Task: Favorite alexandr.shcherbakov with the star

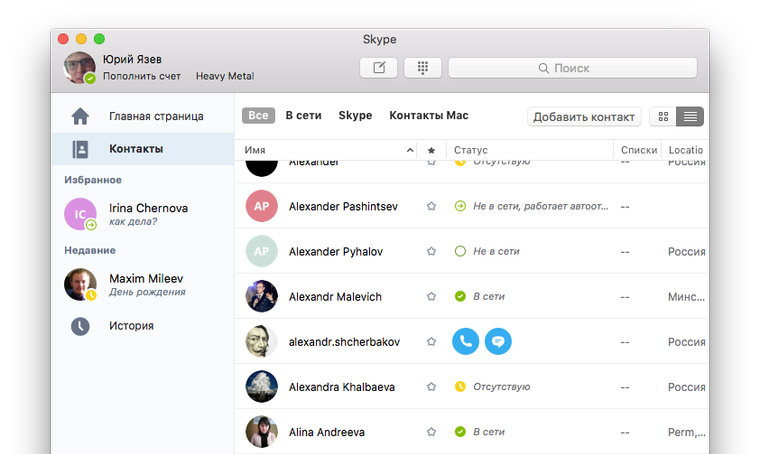Action: coord(431,342)
